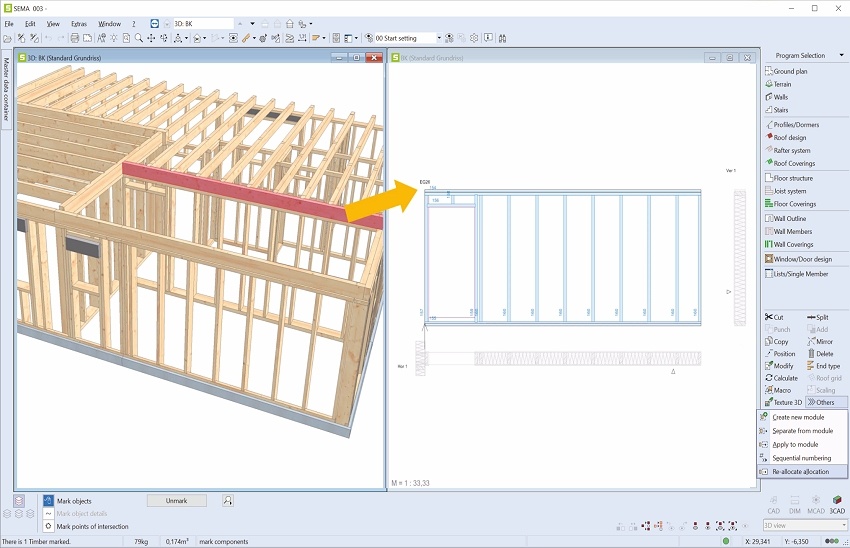Screen dimensions: 850x548
Task: Open the 3D: BK view dropdown
Action: click(252, 24)
